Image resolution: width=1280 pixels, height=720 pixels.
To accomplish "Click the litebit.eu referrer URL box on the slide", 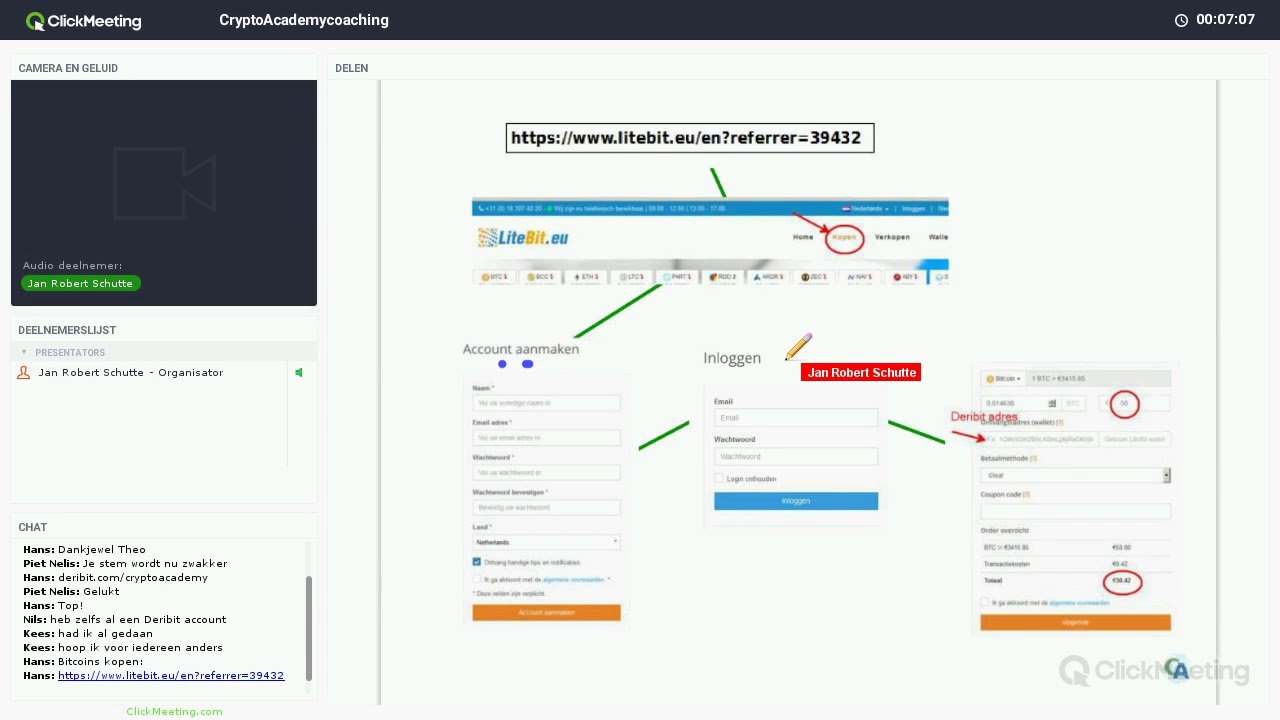I will pyautogui.click(x=690, y=138).
